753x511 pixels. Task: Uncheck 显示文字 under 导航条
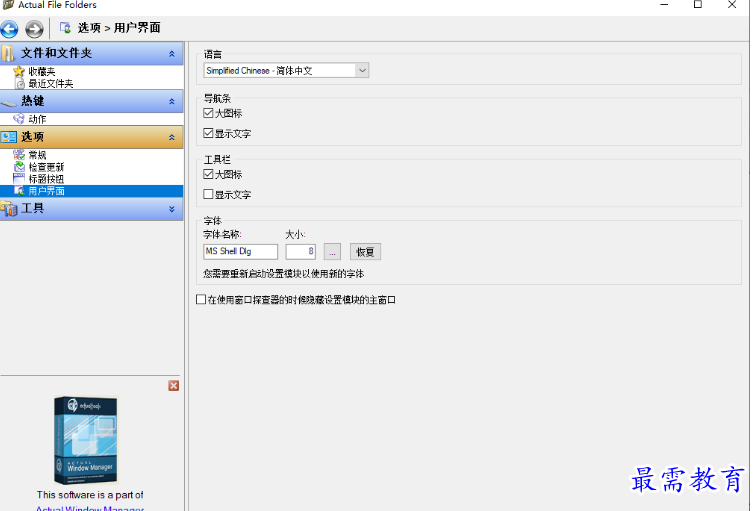click(208, 133)
